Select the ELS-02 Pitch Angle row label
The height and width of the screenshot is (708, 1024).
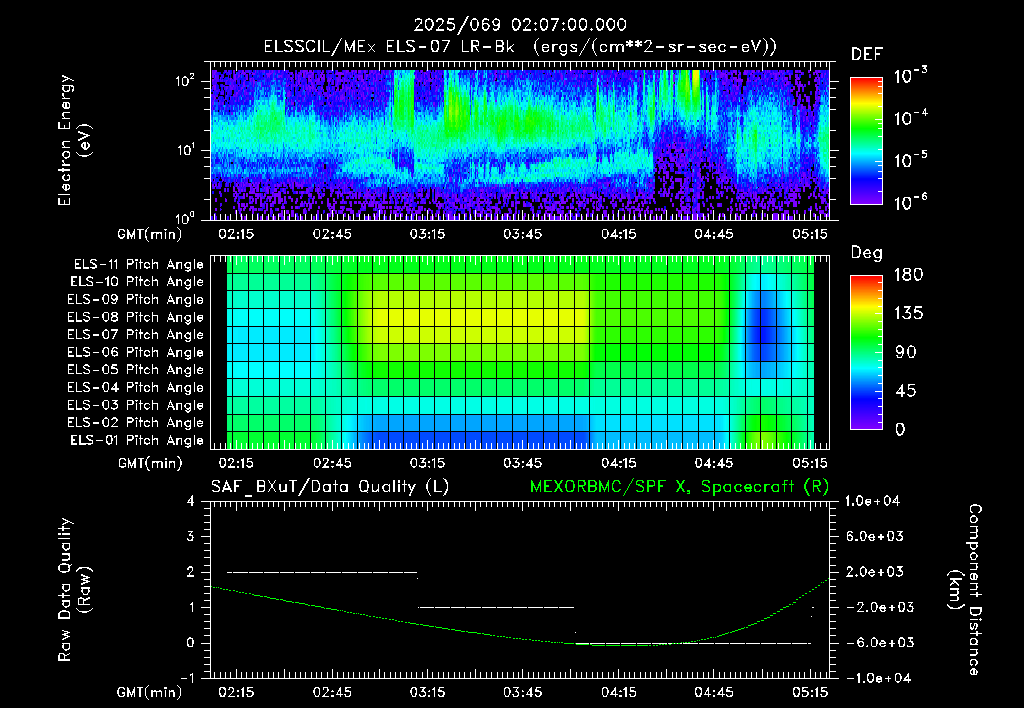pyautogui.click(x=136, y=423)
